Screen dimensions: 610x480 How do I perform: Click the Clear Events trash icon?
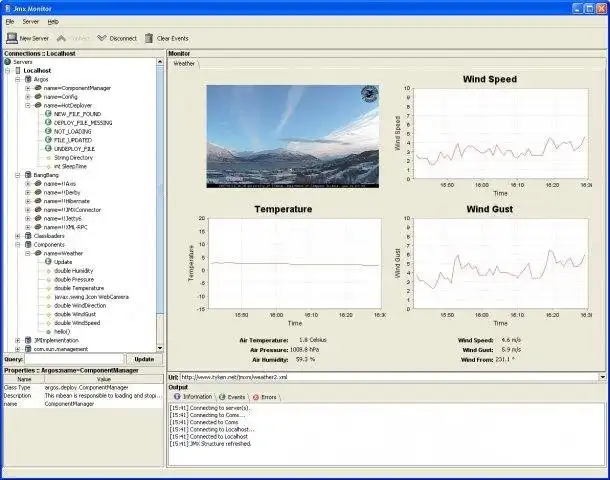pyautogui.click(x=149, y=38)
